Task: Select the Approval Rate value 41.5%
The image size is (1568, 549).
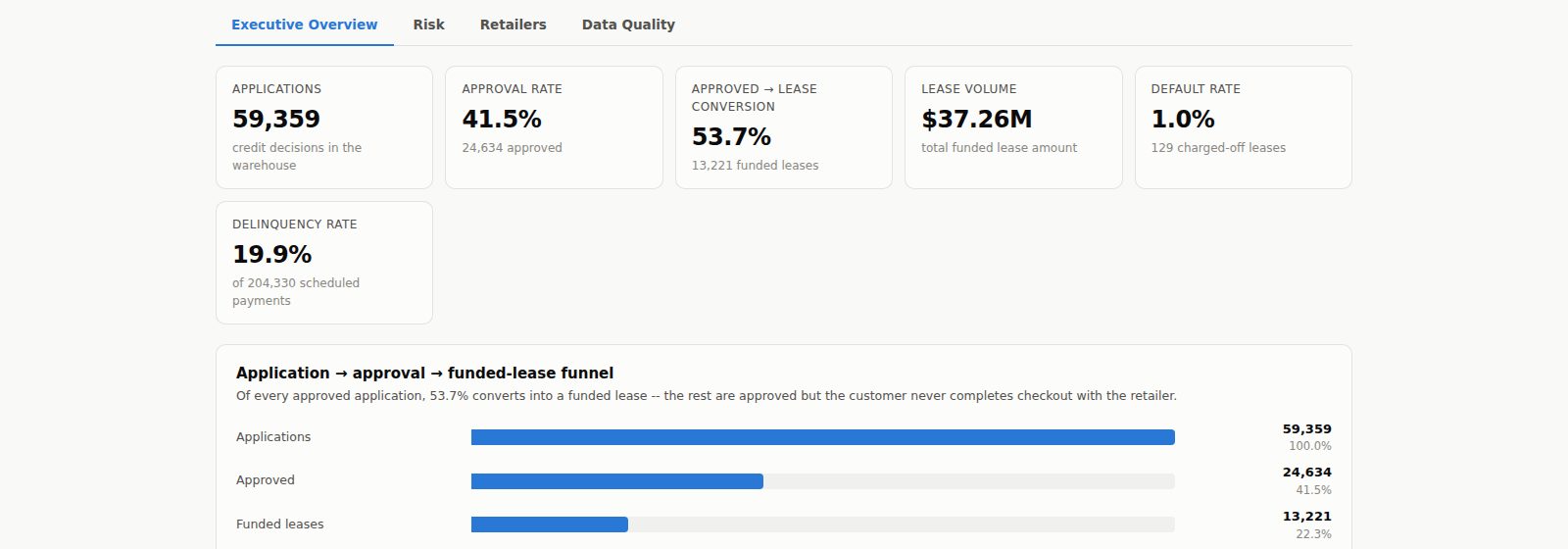Action: (x=502, y=120)
